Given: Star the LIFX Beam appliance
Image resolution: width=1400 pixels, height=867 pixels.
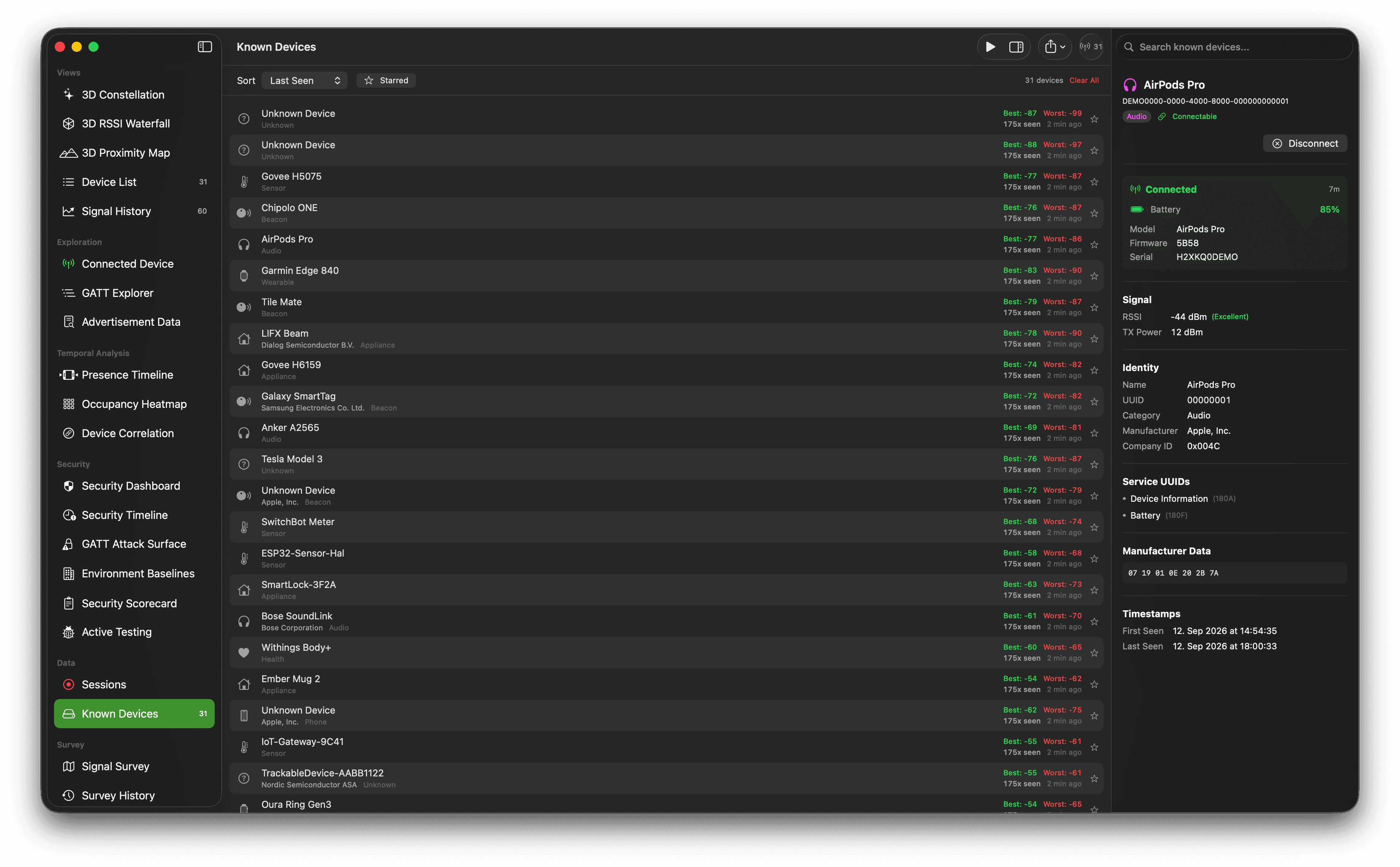Looking at the screenshot, I should (x=1094, y=340).
